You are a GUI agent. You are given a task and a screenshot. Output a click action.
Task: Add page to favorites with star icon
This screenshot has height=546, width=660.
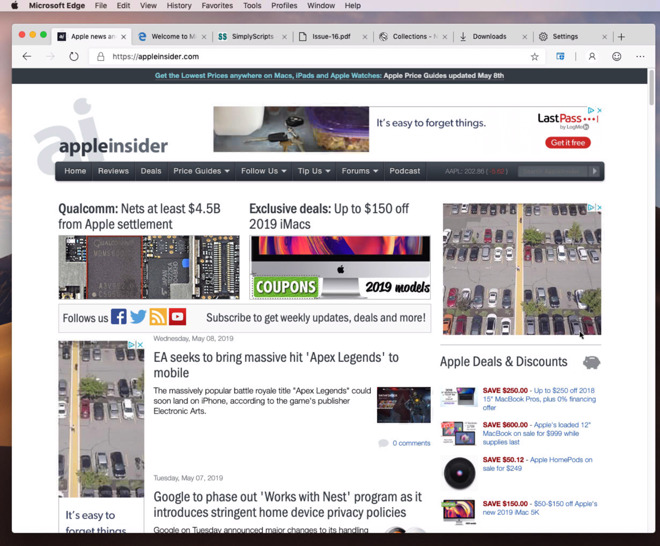point(535,56)
